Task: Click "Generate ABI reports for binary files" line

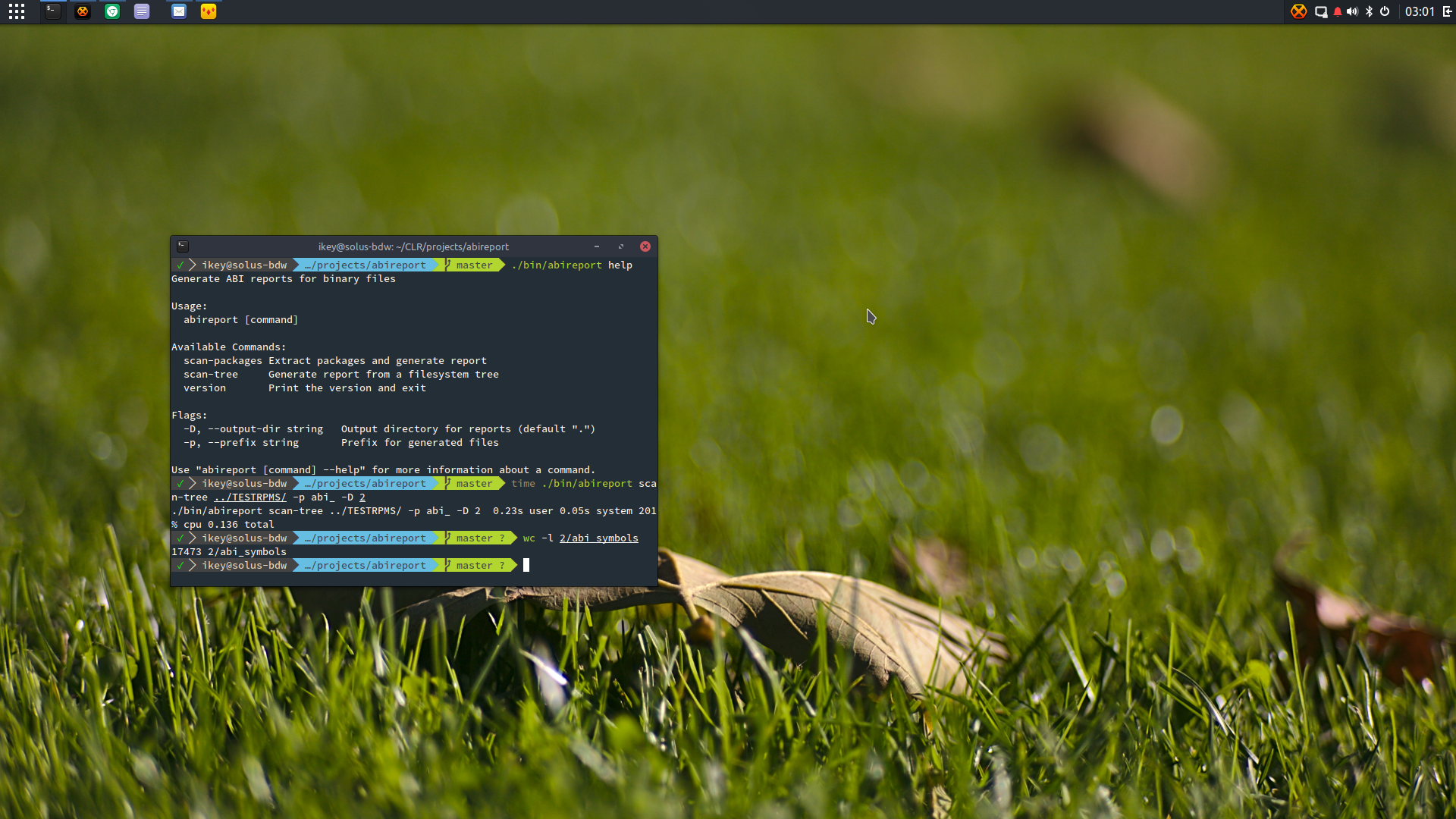Action: click(x=284, y=279)
